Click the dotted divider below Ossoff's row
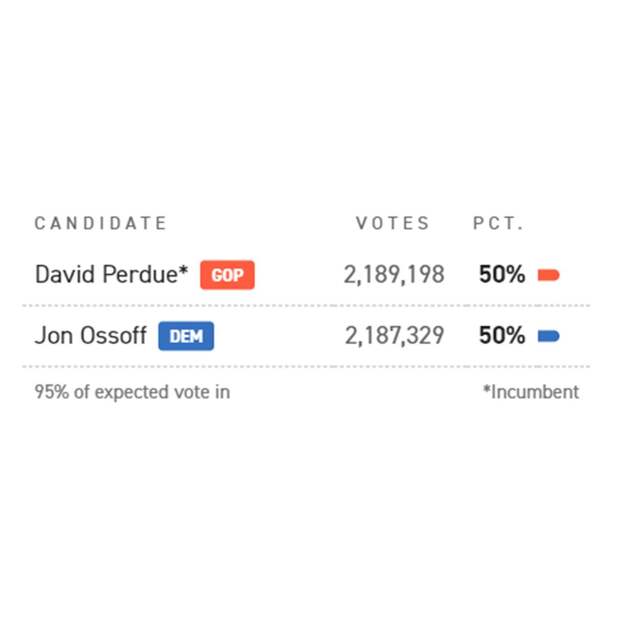Viewport: 620px width, 620px height. tap(306, 367)
